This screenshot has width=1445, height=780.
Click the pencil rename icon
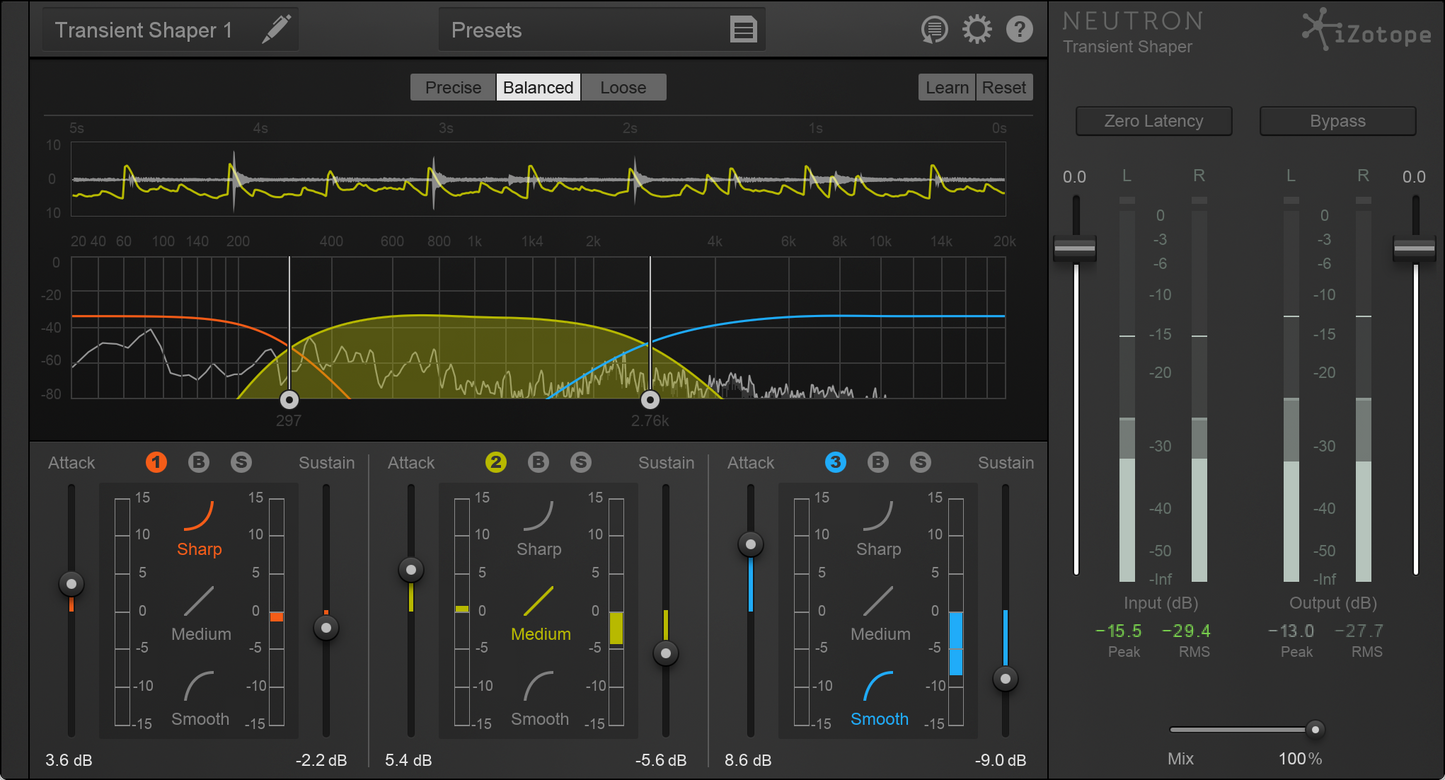pyautogui.click(x=276, y=30)
